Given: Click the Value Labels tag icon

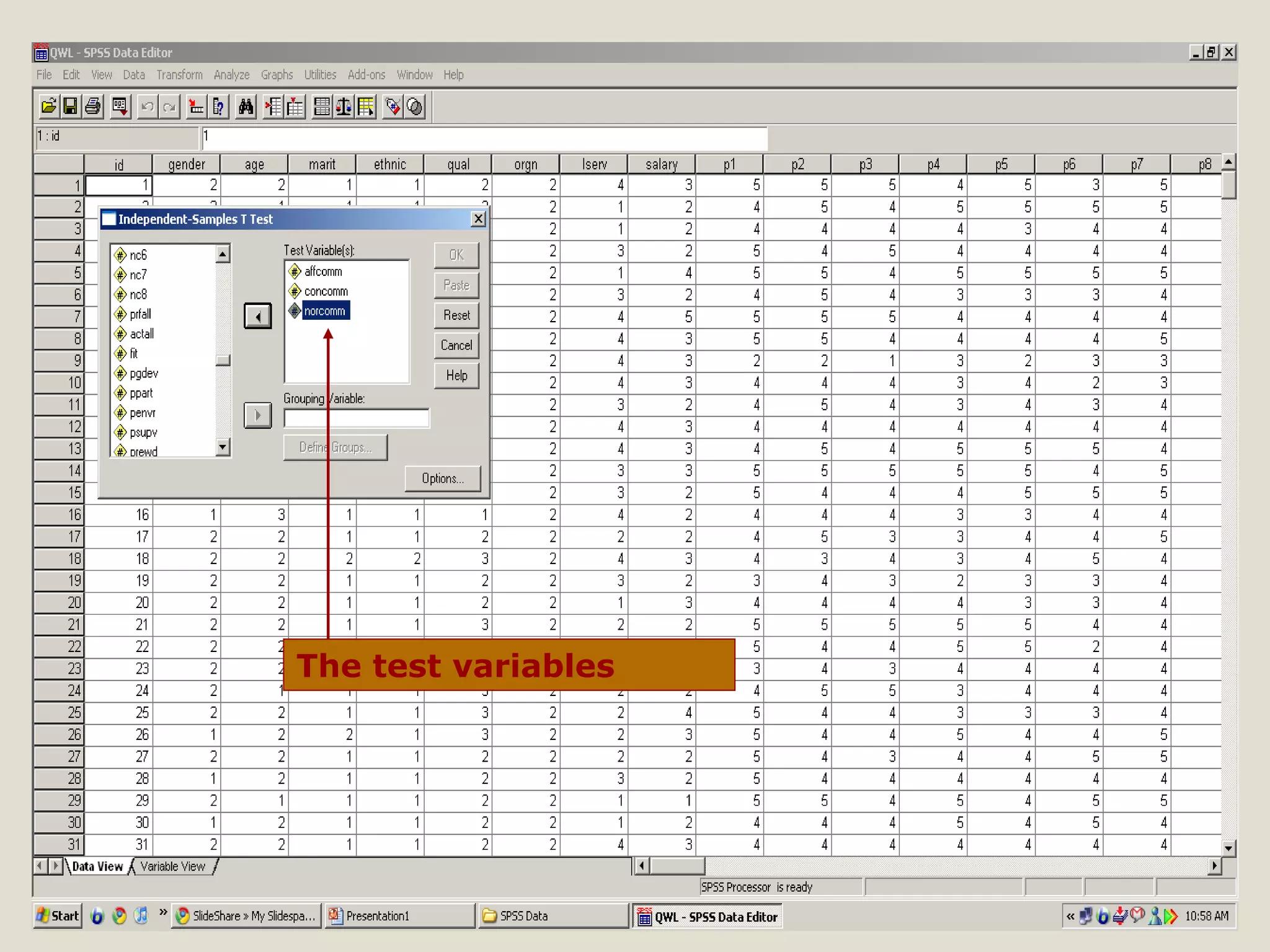Looking at the screenshot, I should click(x=392, y=107).
